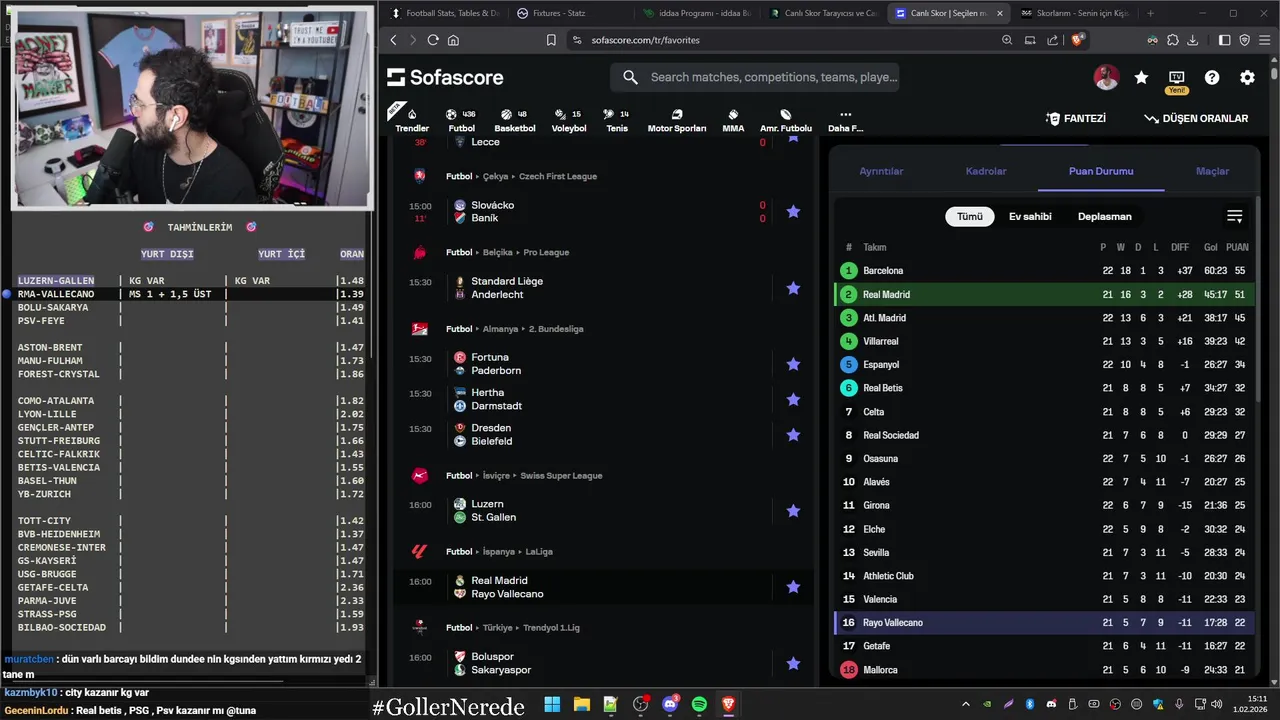Open the 2. Bundesliga league link
This screenshot has height=720, width=1280.
pyautogui.click(x=558, y=329)
